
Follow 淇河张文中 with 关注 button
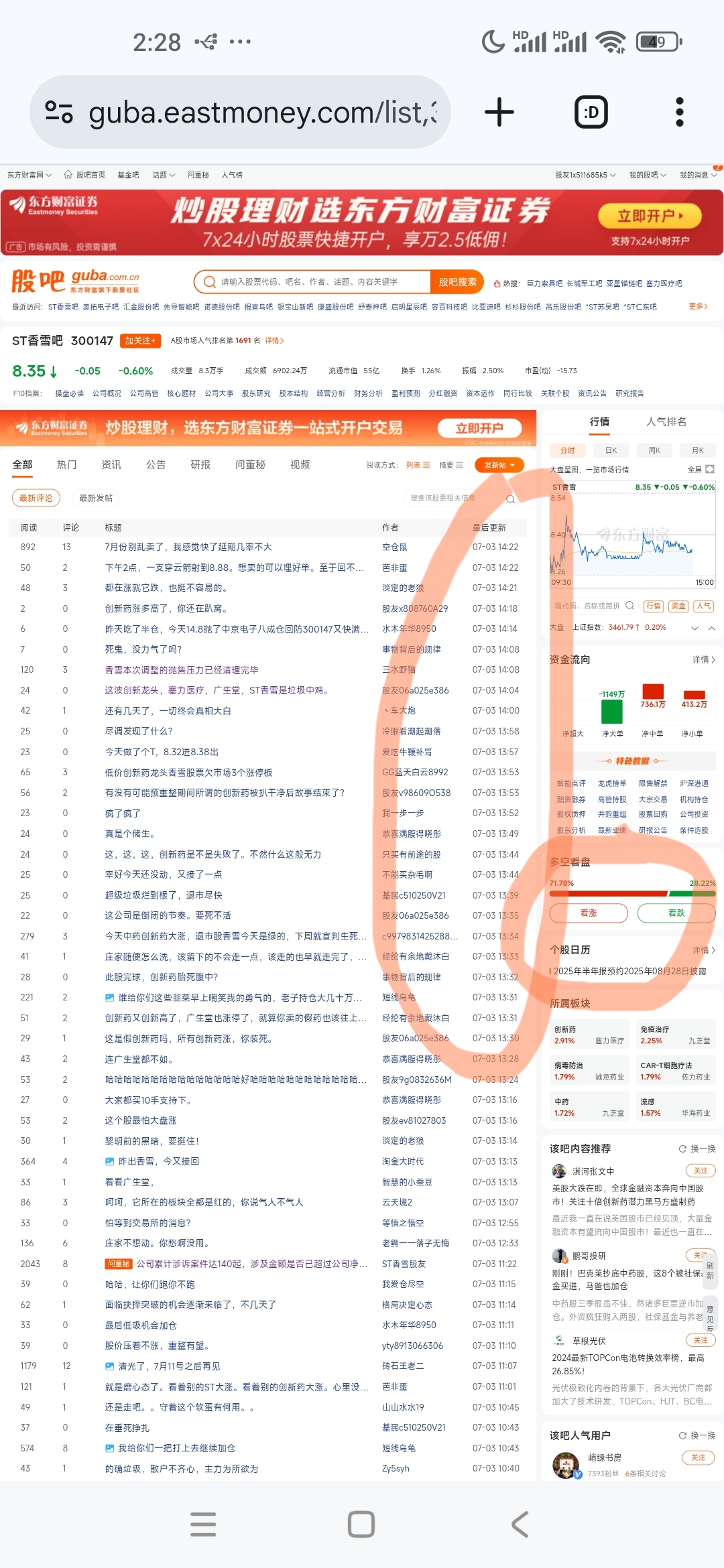pyautogui.click(x=701, y=1171)
